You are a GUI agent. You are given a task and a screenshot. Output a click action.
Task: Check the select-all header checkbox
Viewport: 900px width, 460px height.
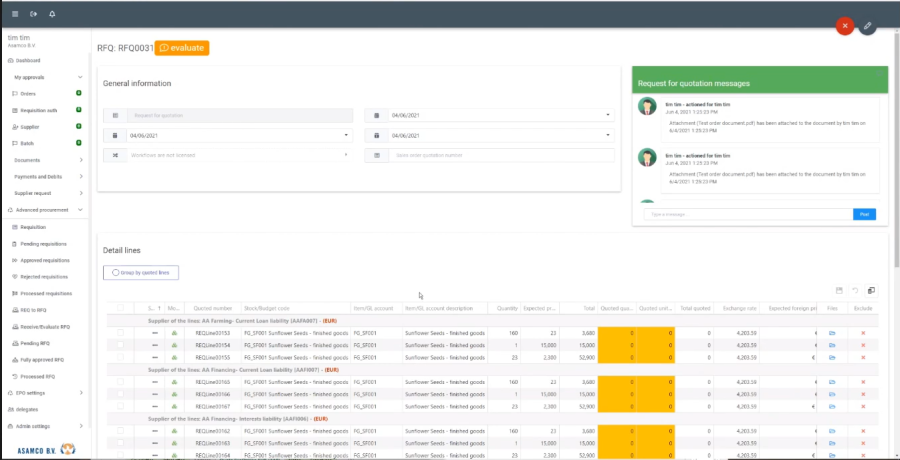(121, 308)
